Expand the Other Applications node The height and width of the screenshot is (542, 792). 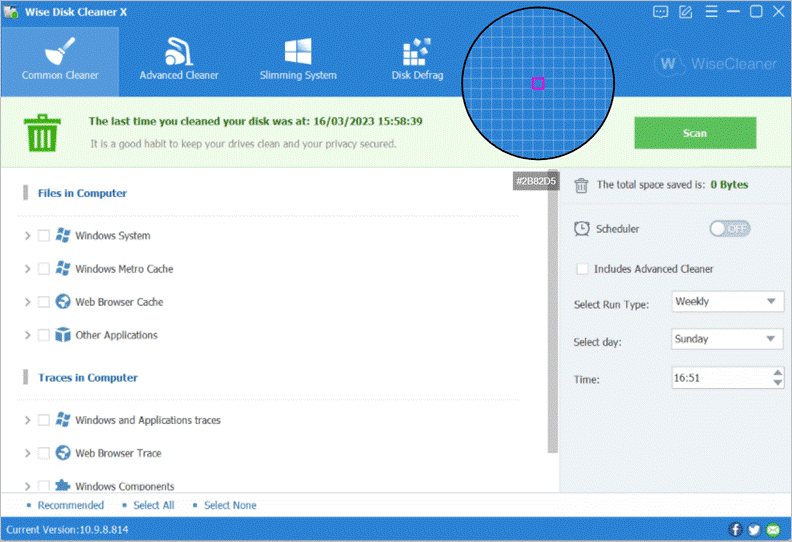27,335
